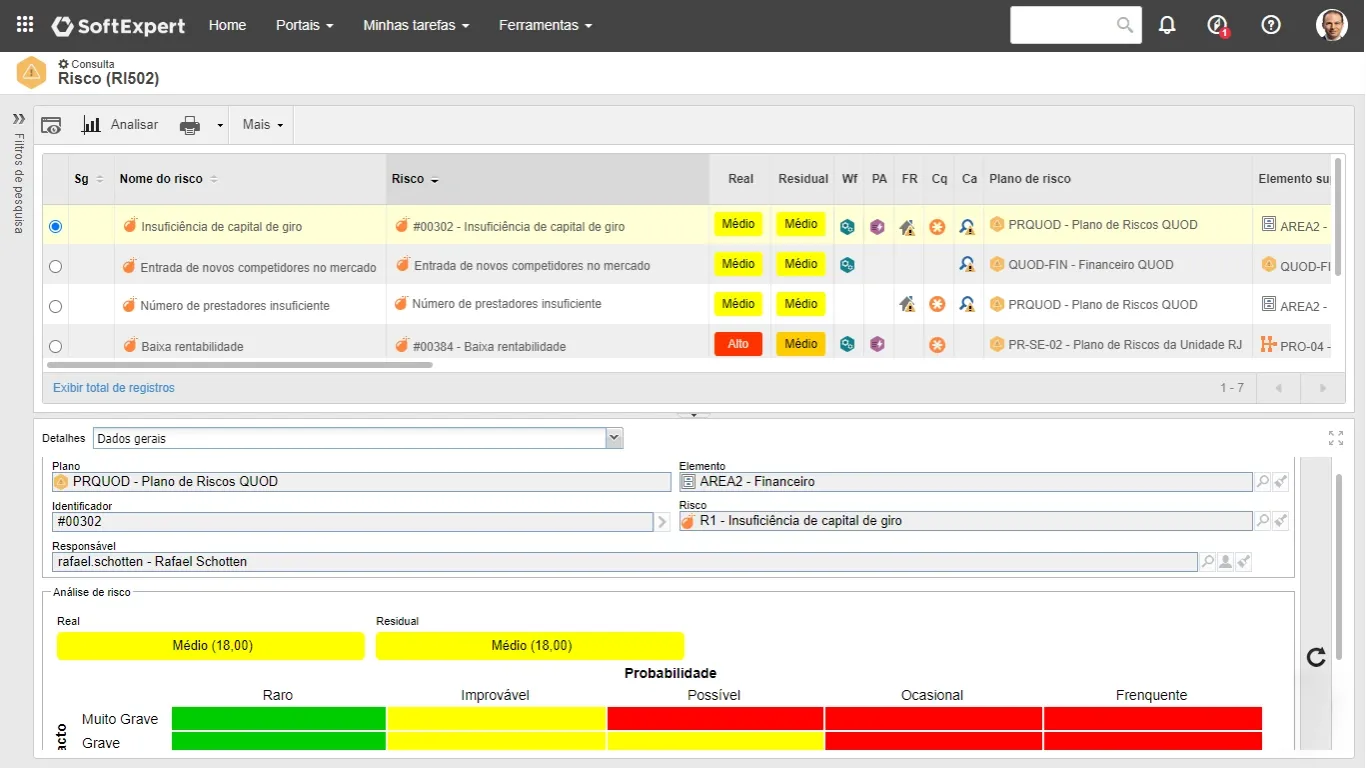This screenshot has width=1366, height=768.
Task: Click the view records screen icon
Action: coord(51,125)
